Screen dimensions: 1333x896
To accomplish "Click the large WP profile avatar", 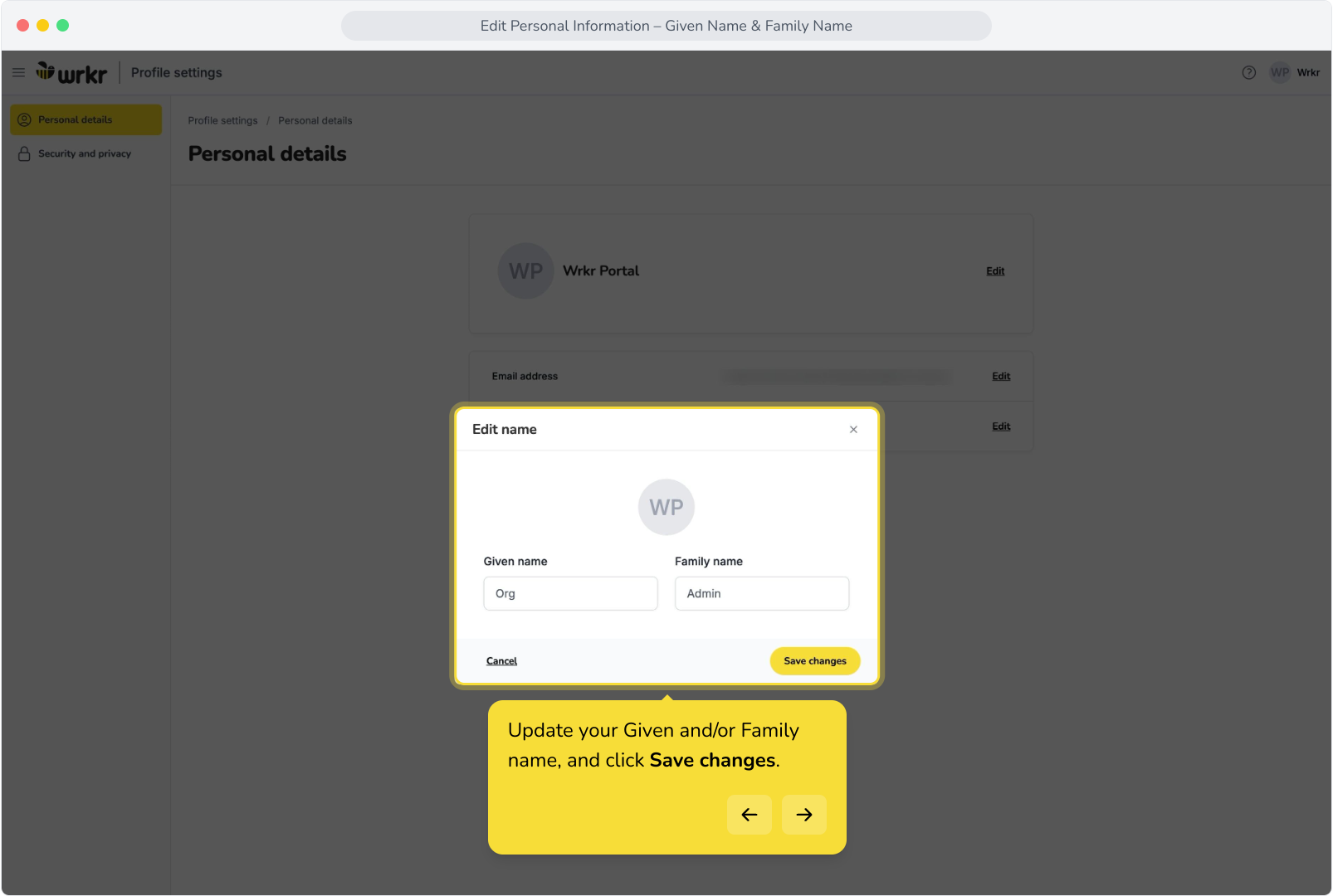I will 525,271.
